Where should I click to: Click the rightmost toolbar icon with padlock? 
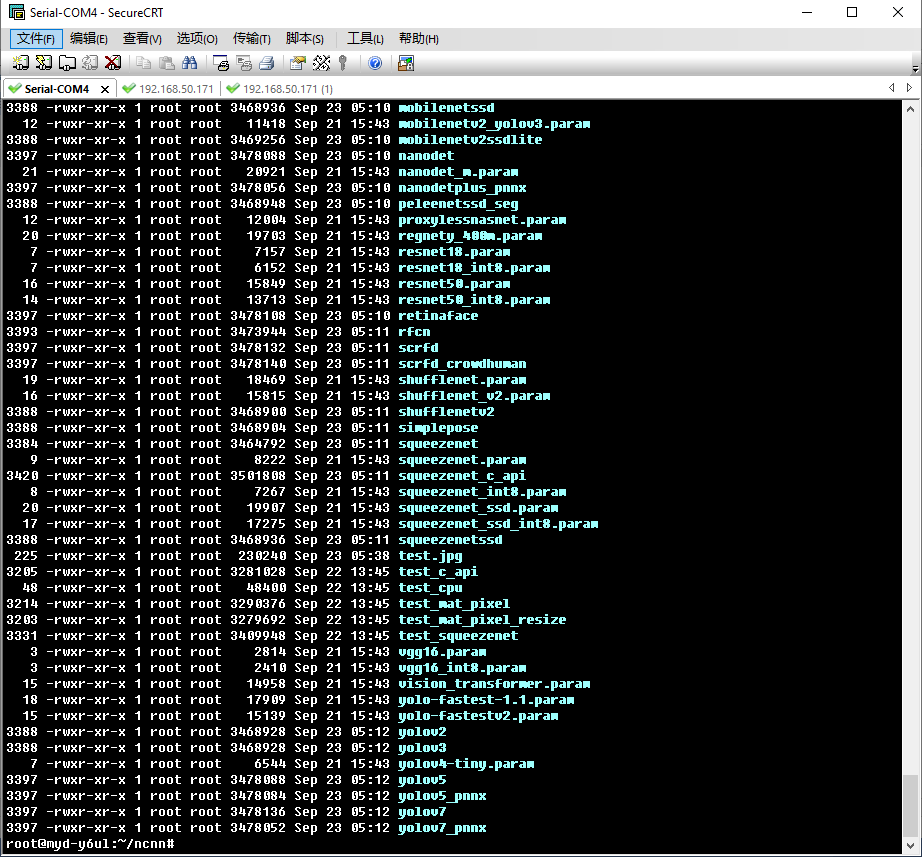click(x=405, y=63)
